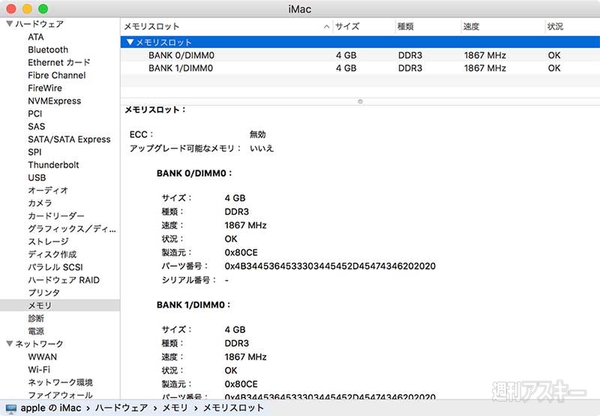600x416 pixels.
Task: Click the sort arrow in メモリスロット column header
Action: click(326, 27)
